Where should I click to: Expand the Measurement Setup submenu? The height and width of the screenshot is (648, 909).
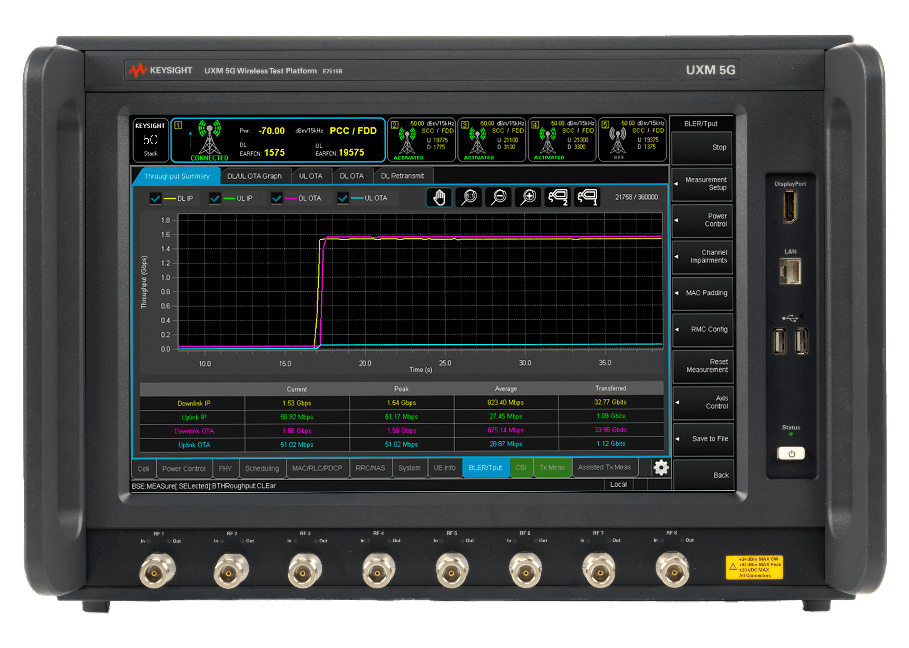(x=702, y=184)
